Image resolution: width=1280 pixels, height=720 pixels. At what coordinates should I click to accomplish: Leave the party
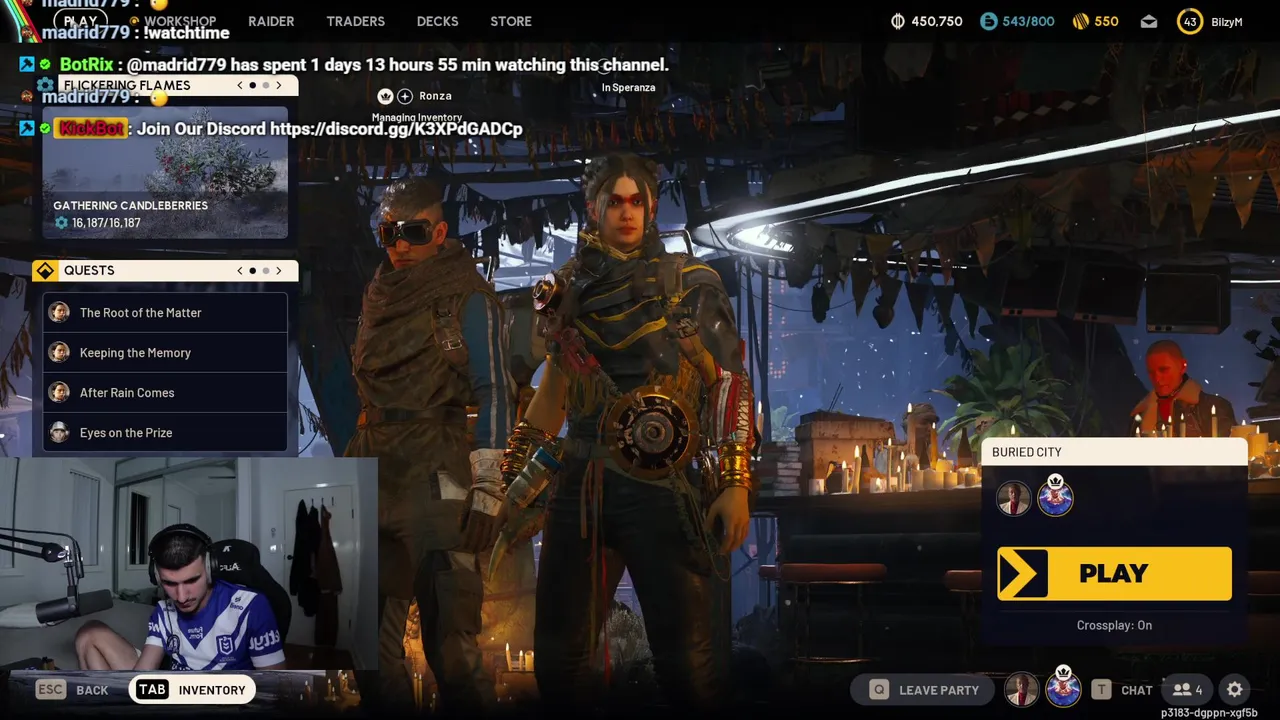coord(925,689)
